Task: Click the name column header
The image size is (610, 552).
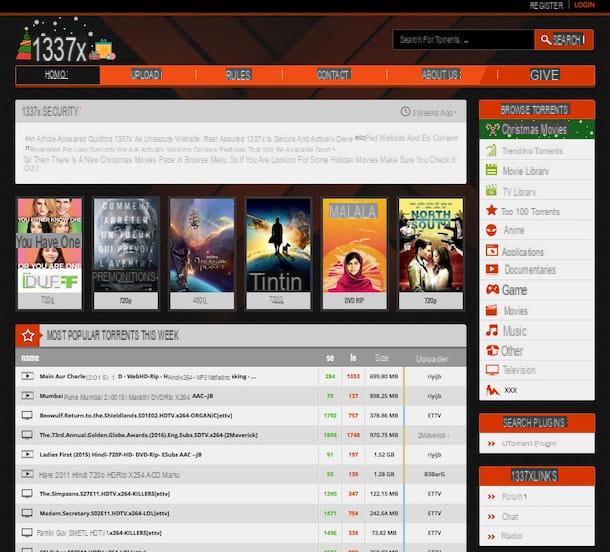Action: click(x=30, y=357)
